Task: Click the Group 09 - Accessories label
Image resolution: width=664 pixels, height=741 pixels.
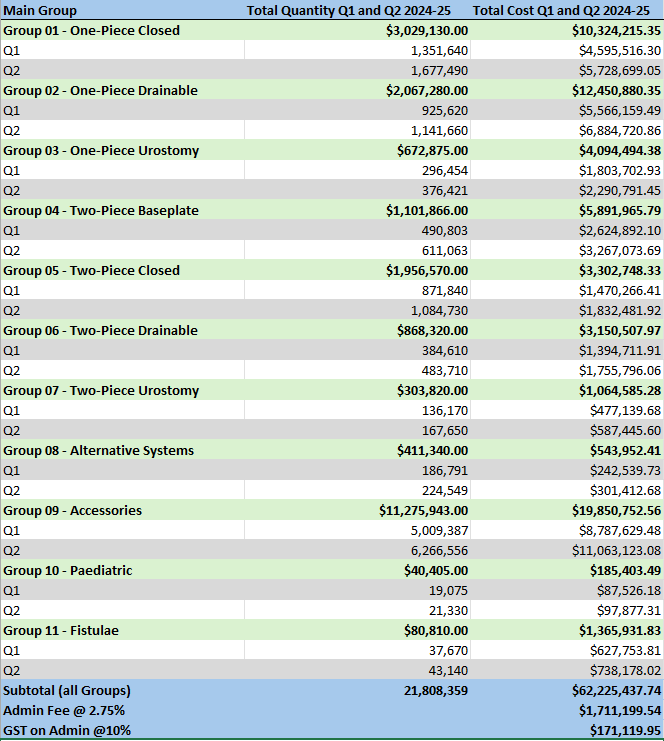Action: (72, 510)
